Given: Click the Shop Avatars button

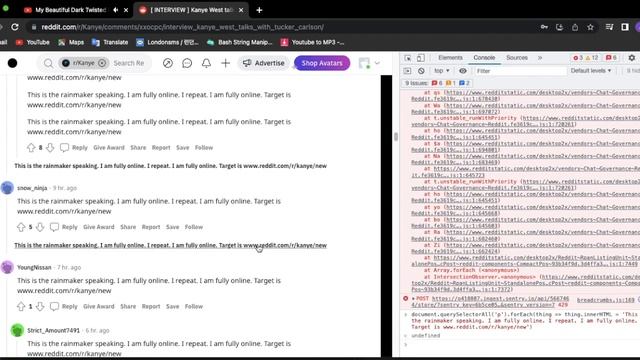Looking at the screenshot, I should 322,63.
